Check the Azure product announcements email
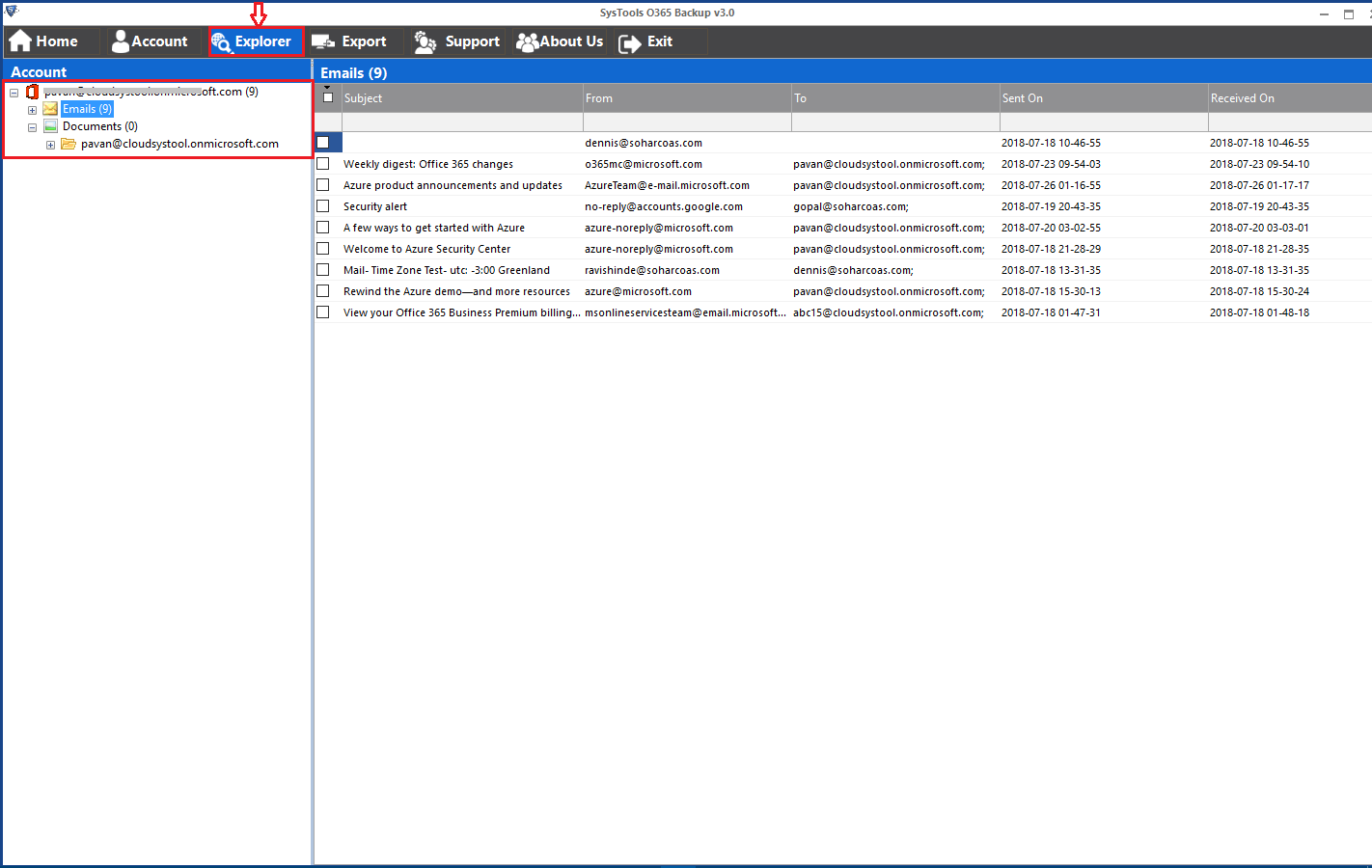 tap(323, 184)
